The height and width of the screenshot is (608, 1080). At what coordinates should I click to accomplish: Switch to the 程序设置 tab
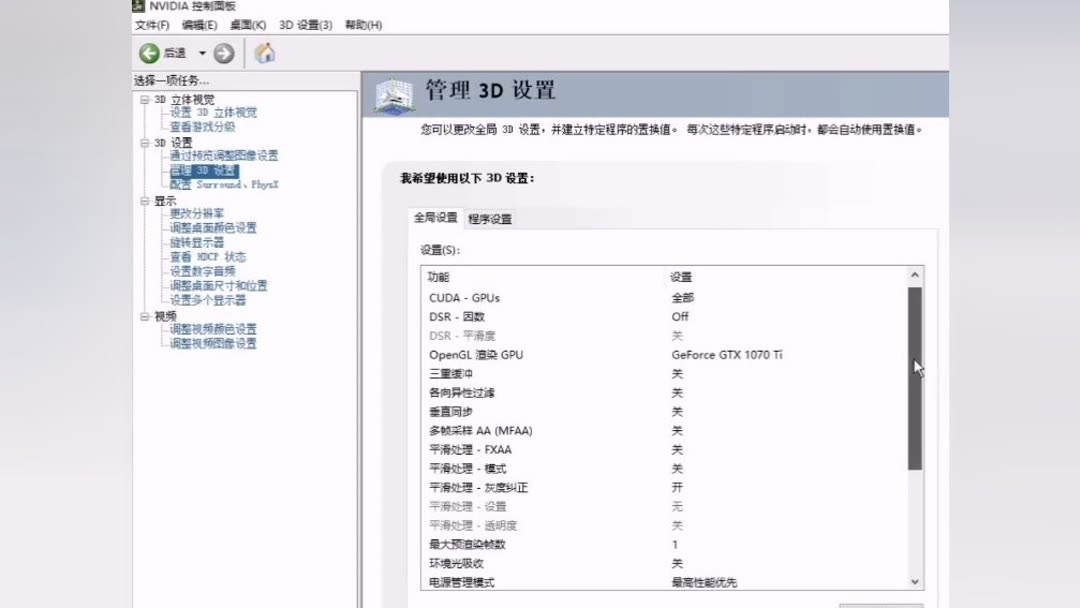click(489, 217)
